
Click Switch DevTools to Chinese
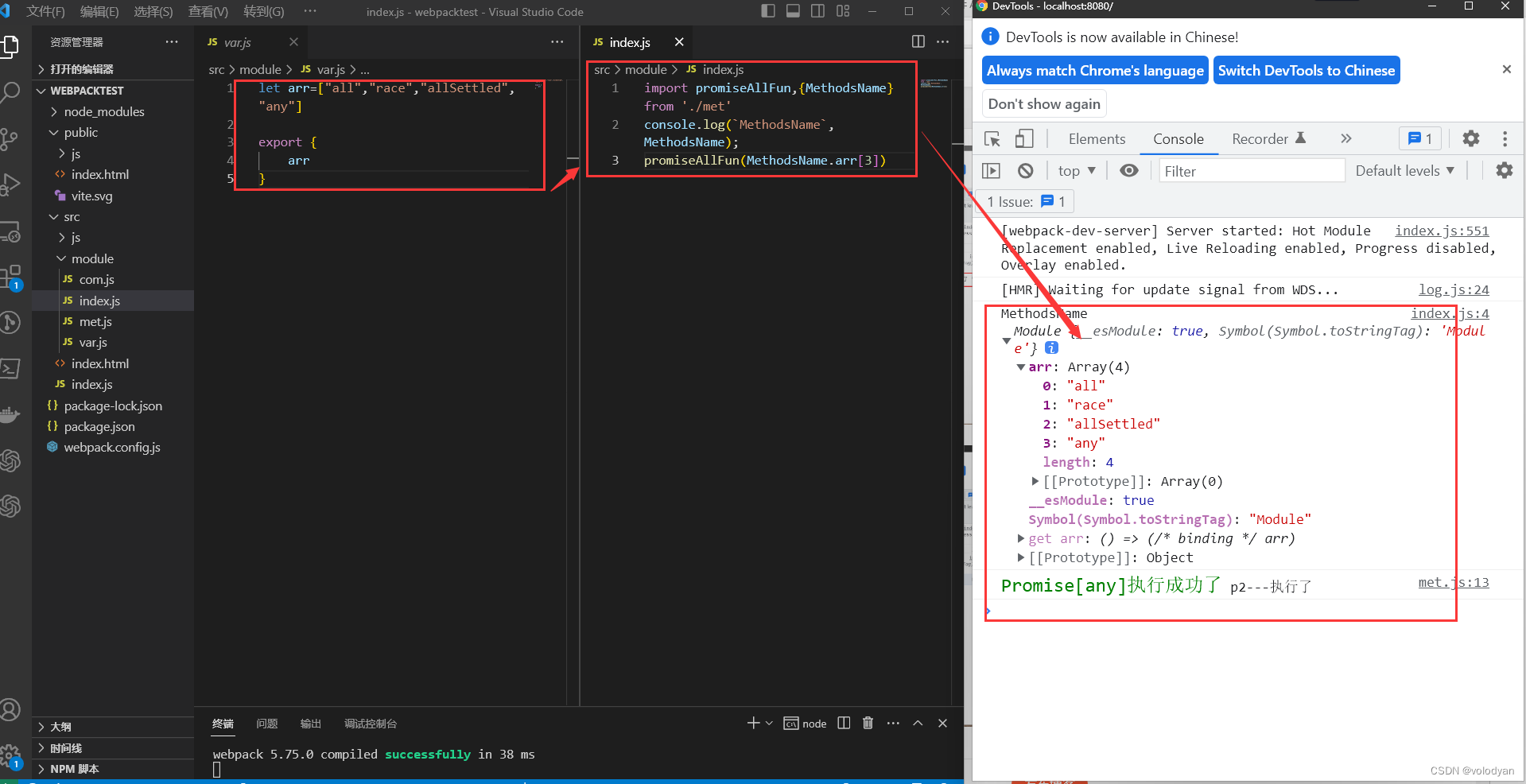(1307, 70)
